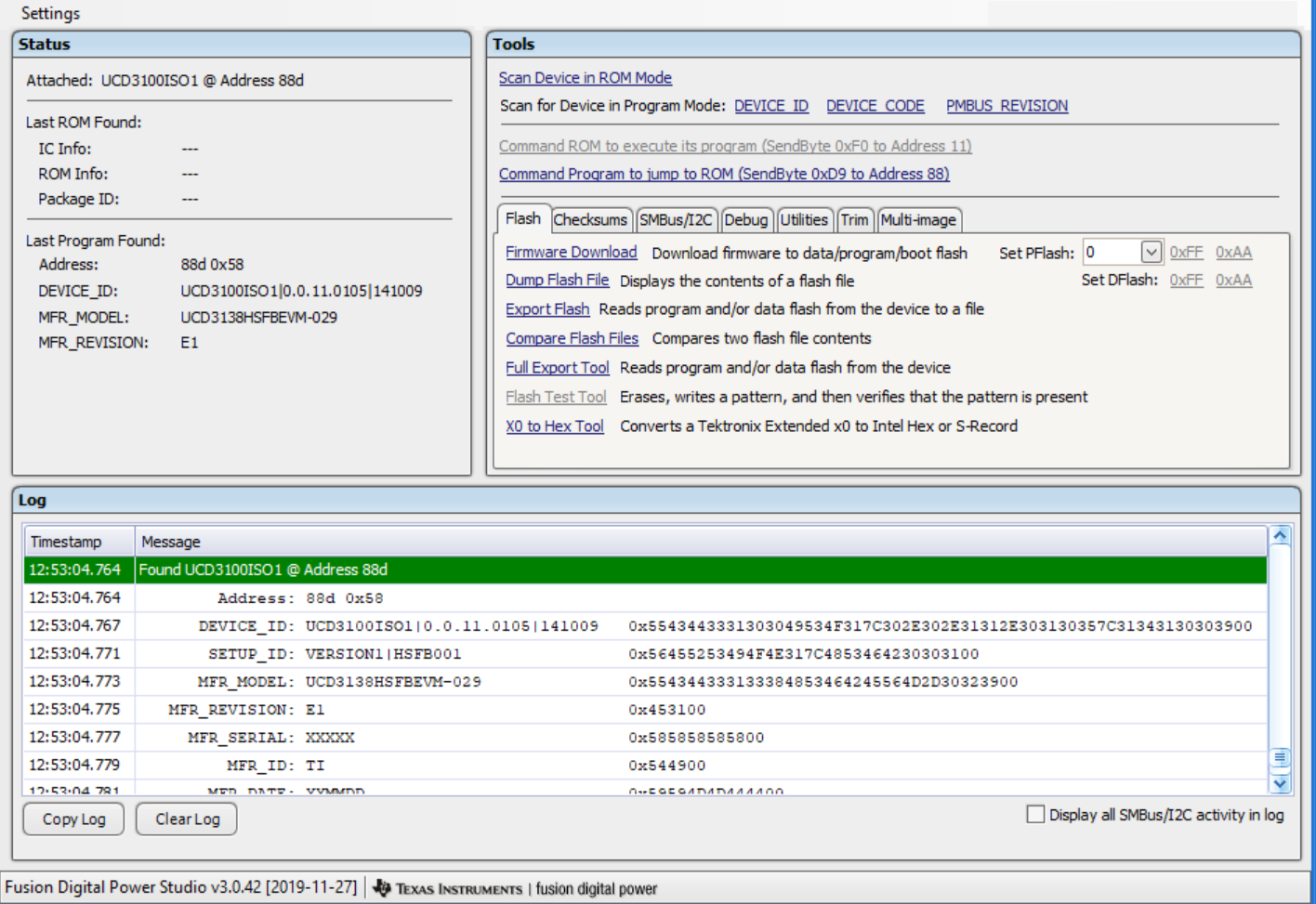Set PFlash to 0xAA
The image size is (1316, 904).
click(x=1233, y=253)
